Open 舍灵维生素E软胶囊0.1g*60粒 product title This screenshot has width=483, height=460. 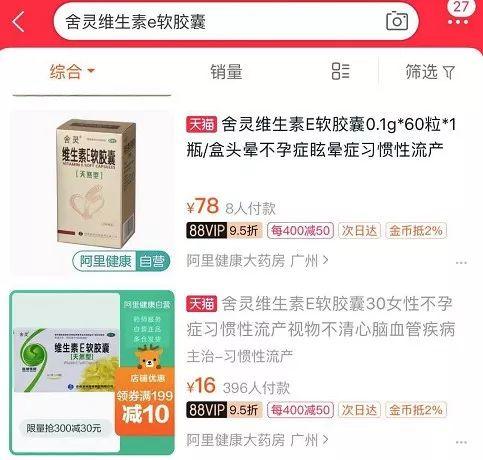pos(321,137)
